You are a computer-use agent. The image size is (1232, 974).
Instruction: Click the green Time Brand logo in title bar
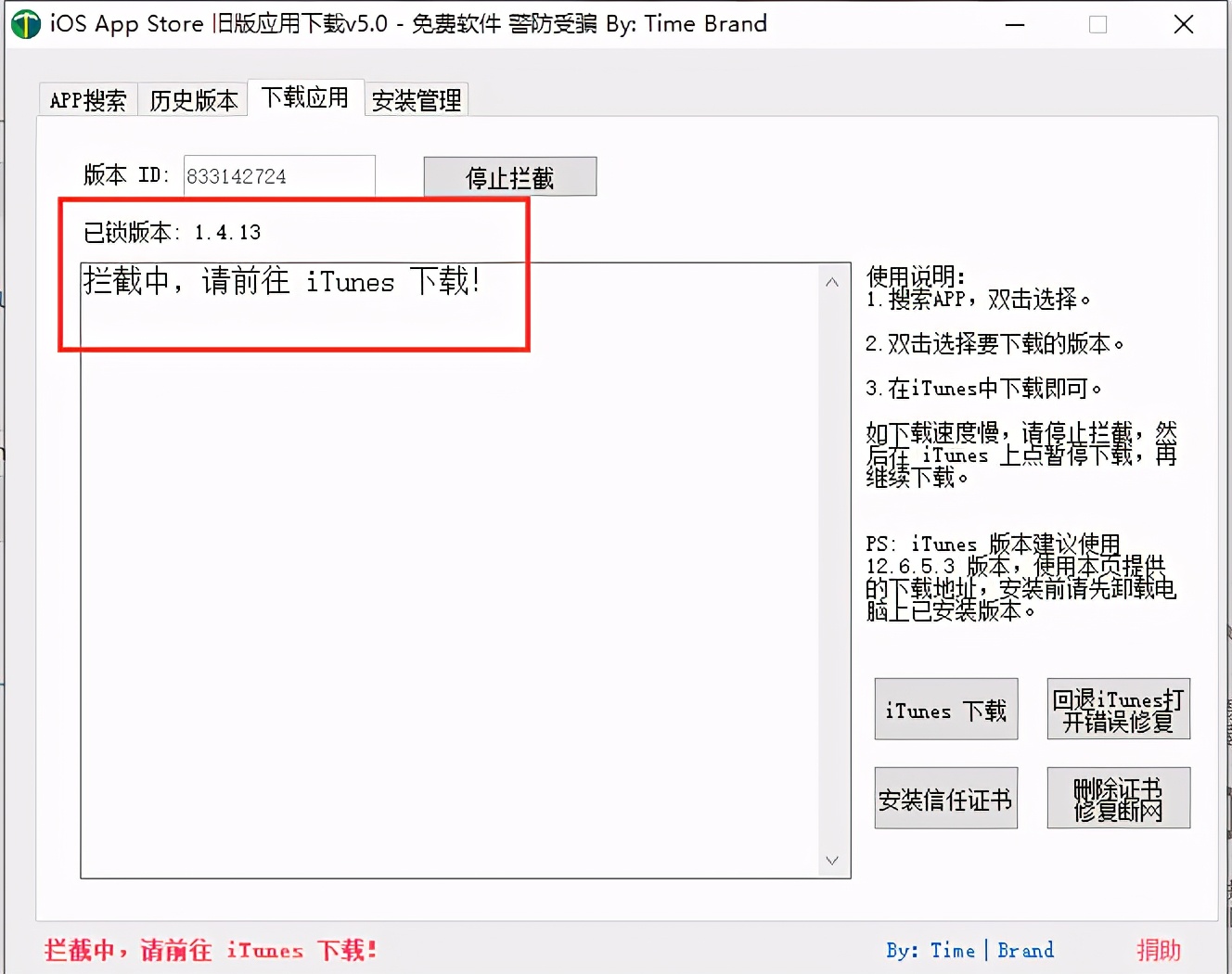click(x=25, y=23)
